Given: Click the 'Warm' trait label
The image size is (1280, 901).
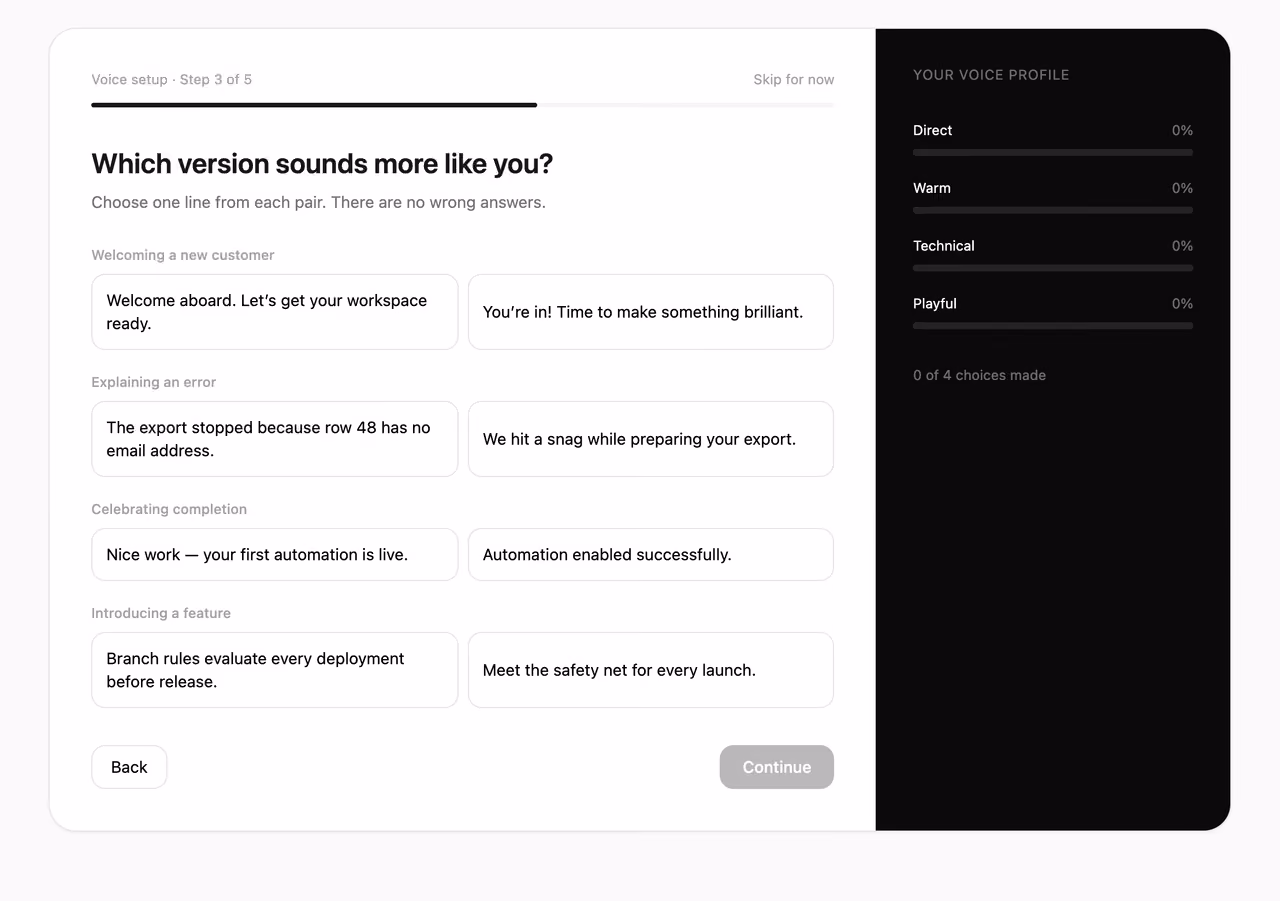Looking at the screenshot, I should (932, 188).
